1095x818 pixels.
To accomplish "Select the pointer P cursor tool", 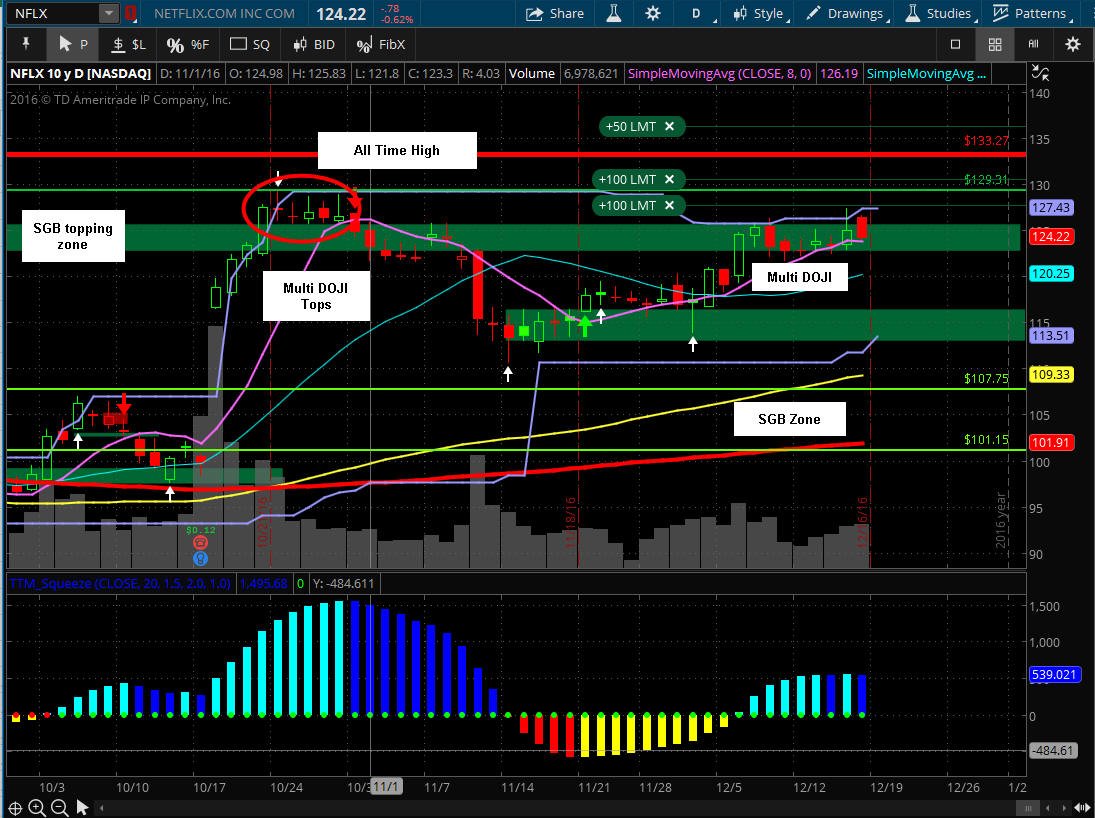I will (73, 44).
